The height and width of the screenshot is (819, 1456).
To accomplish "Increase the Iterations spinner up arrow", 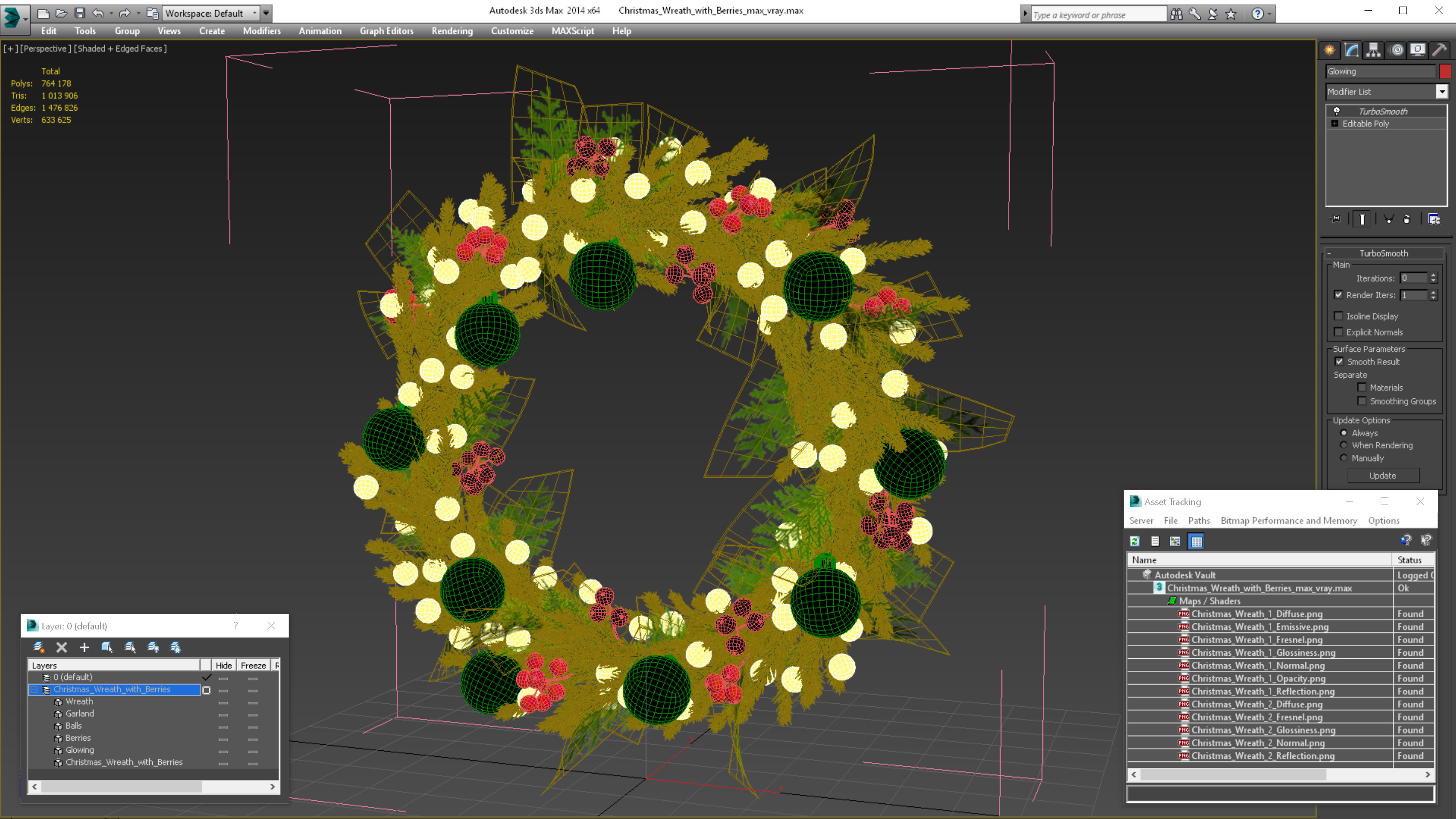I will (x=1433, y=275).
